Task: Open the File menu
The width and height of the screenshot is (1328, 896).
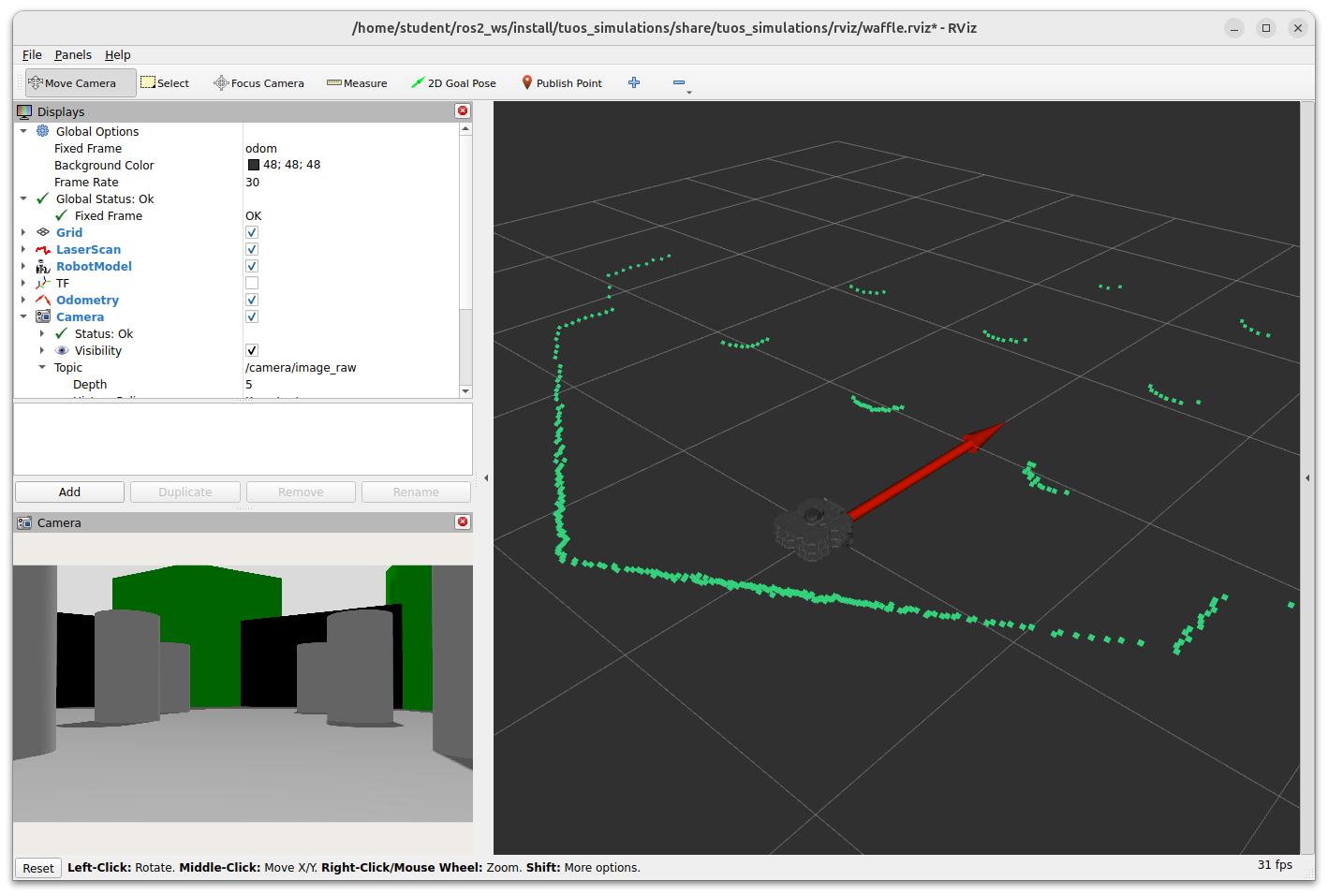Action: [x=32, y=55]
